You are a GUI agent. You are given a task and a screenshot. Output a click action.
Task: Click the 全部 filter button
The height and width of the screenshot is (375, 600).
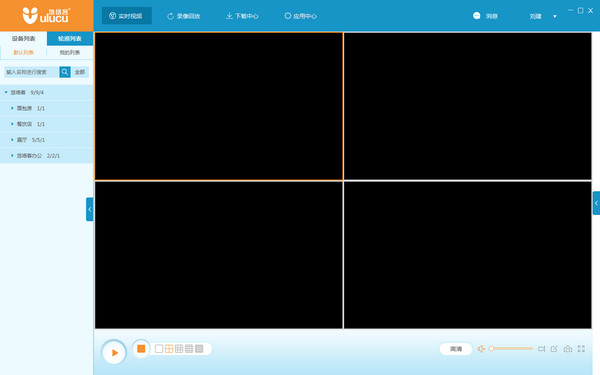(x=80, y=72)
